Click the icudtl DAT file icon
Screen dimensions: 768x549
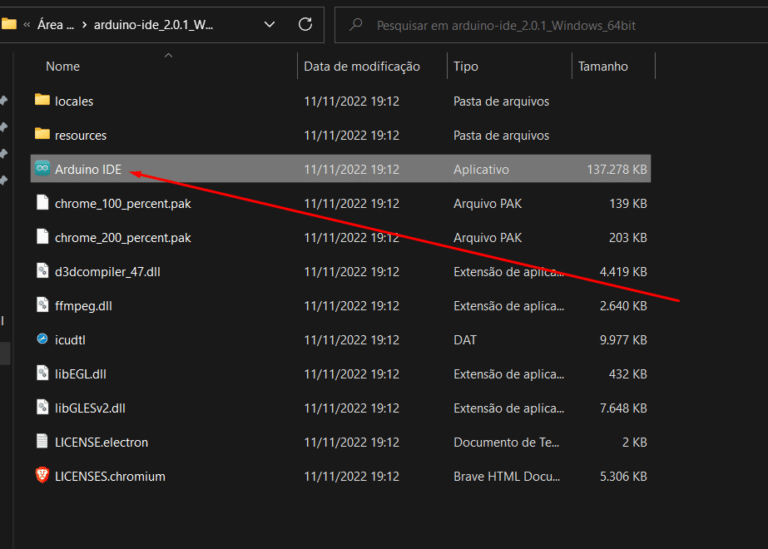click(x=42, y=339)
